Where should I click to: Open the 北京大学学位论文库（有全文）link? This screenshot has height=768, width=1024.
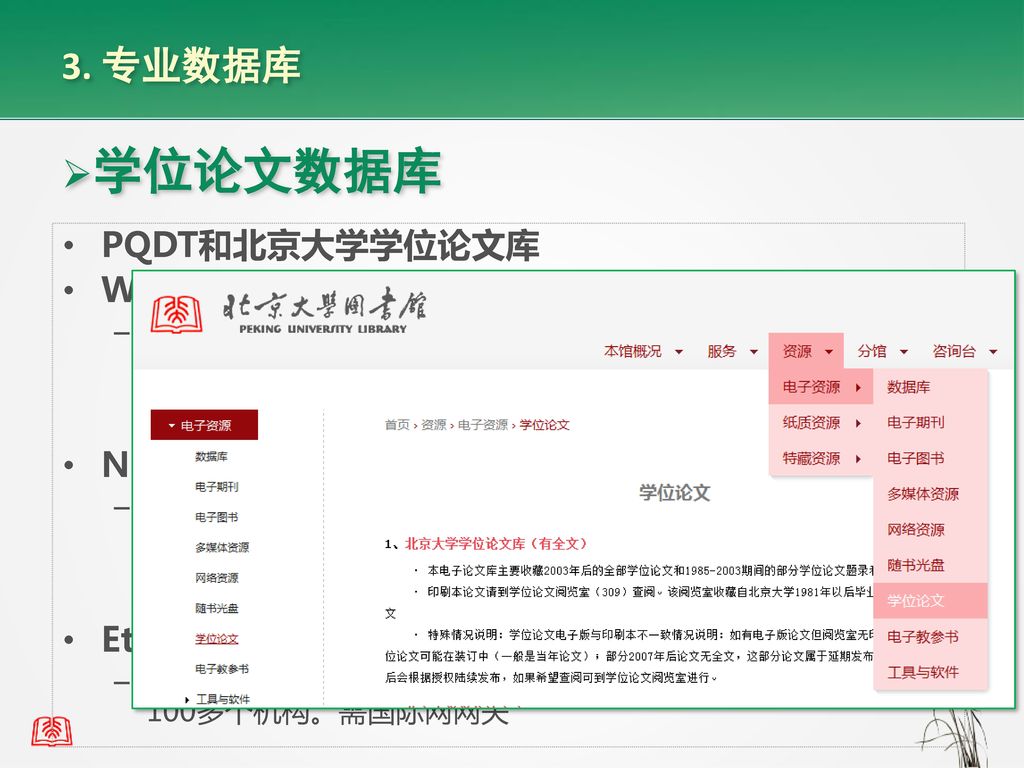click(496, 543)
